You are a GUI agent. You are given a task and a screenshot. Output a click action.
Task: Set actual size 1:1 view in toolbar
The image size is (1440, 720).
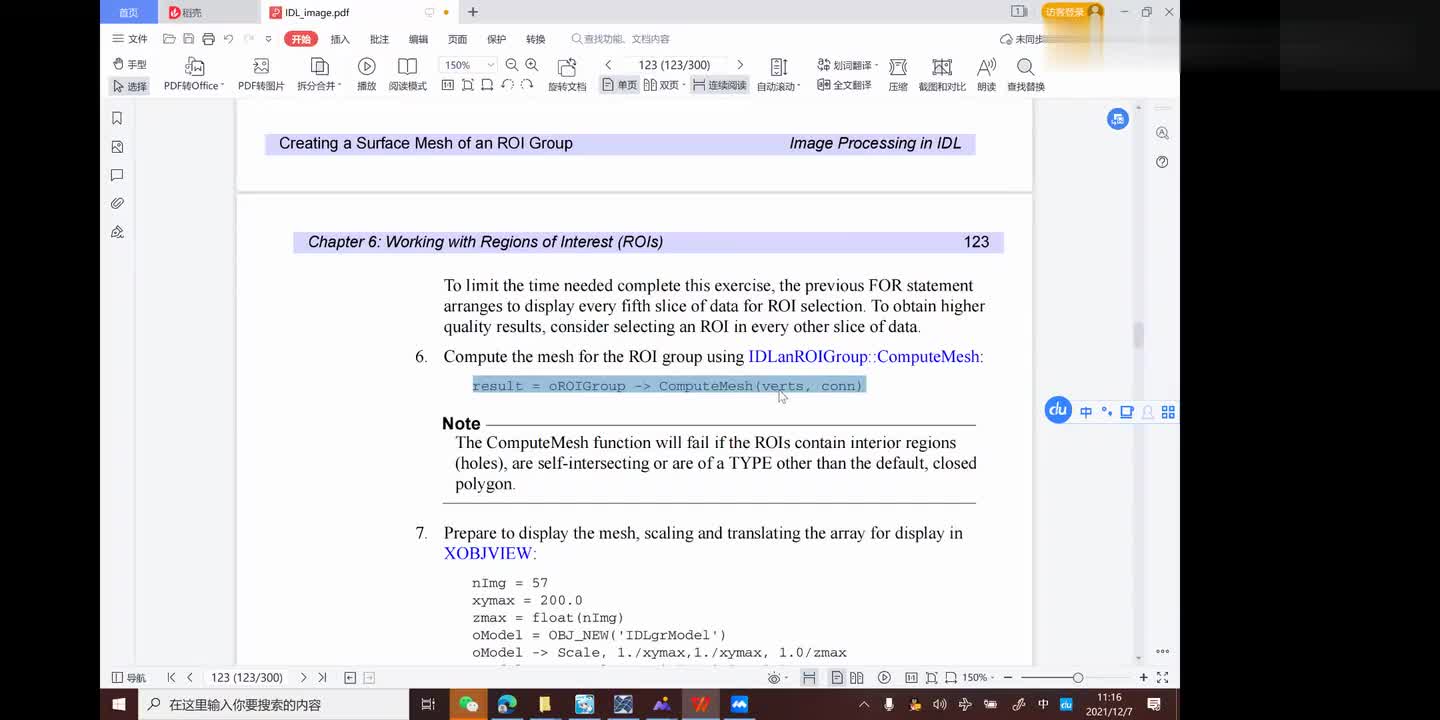[448, 86]
